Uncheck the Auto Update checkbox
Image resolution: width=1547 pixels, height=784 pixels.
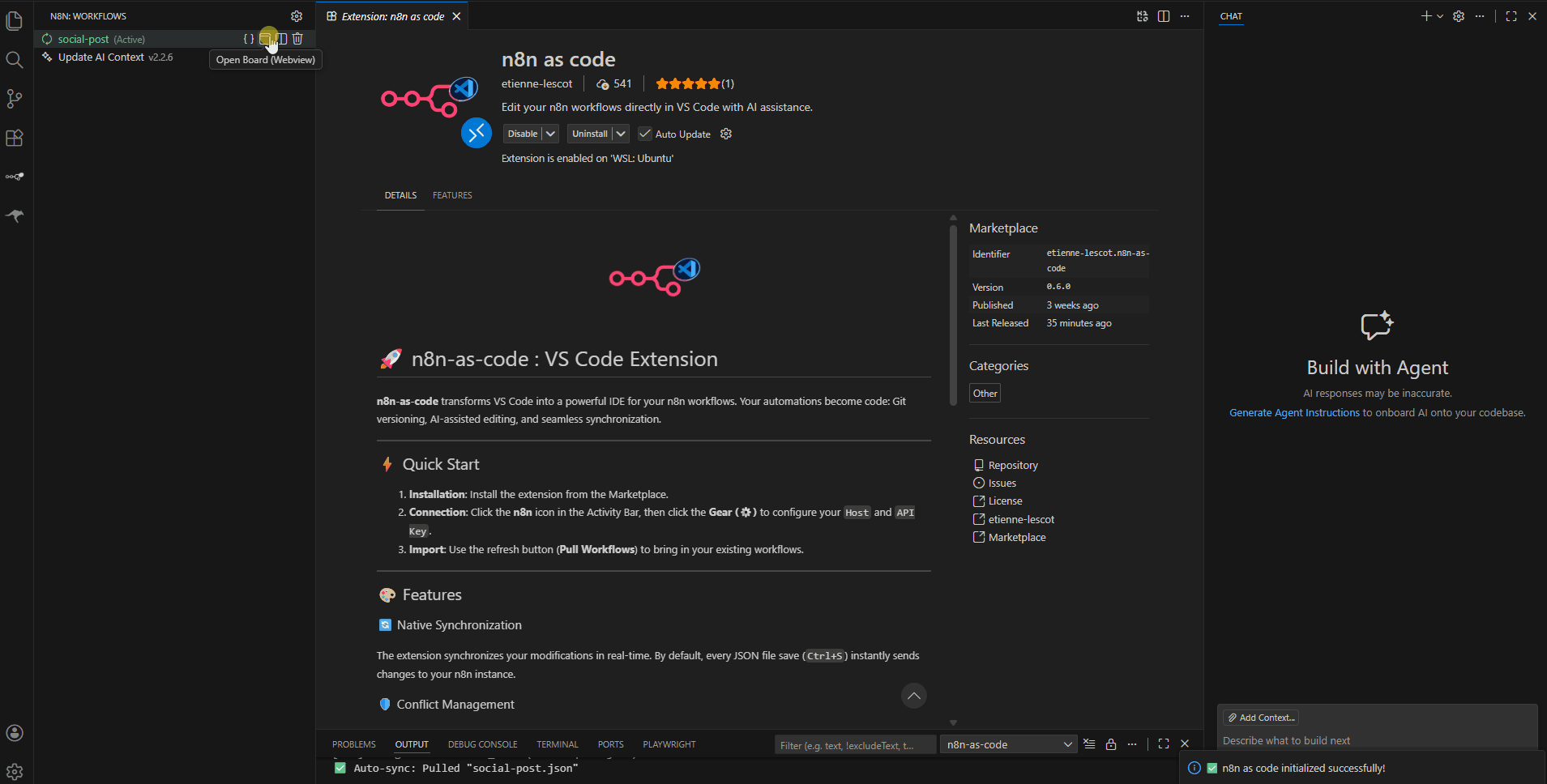point(645,134)
